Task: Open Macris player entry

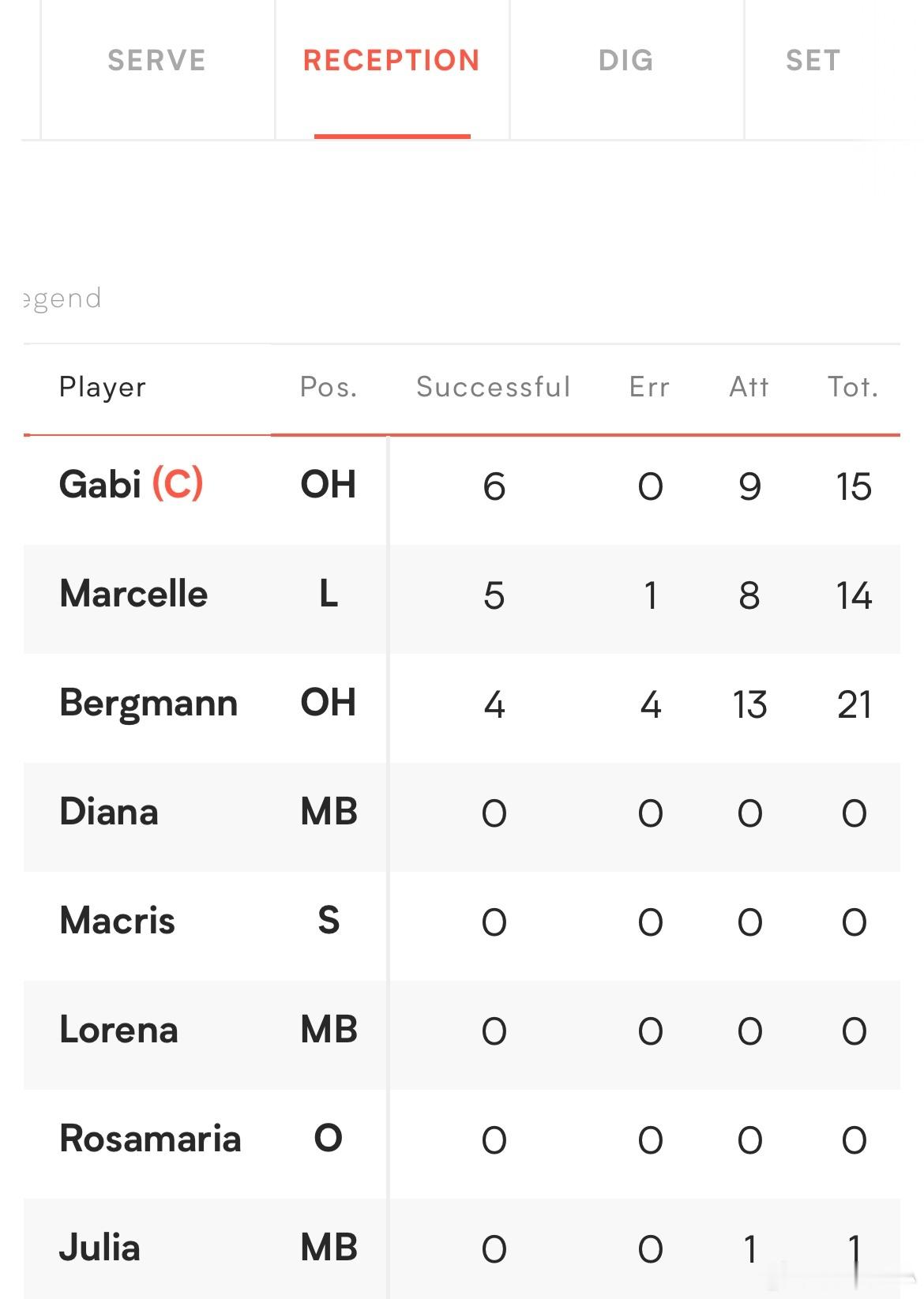Action: click(x=117, y=921)
